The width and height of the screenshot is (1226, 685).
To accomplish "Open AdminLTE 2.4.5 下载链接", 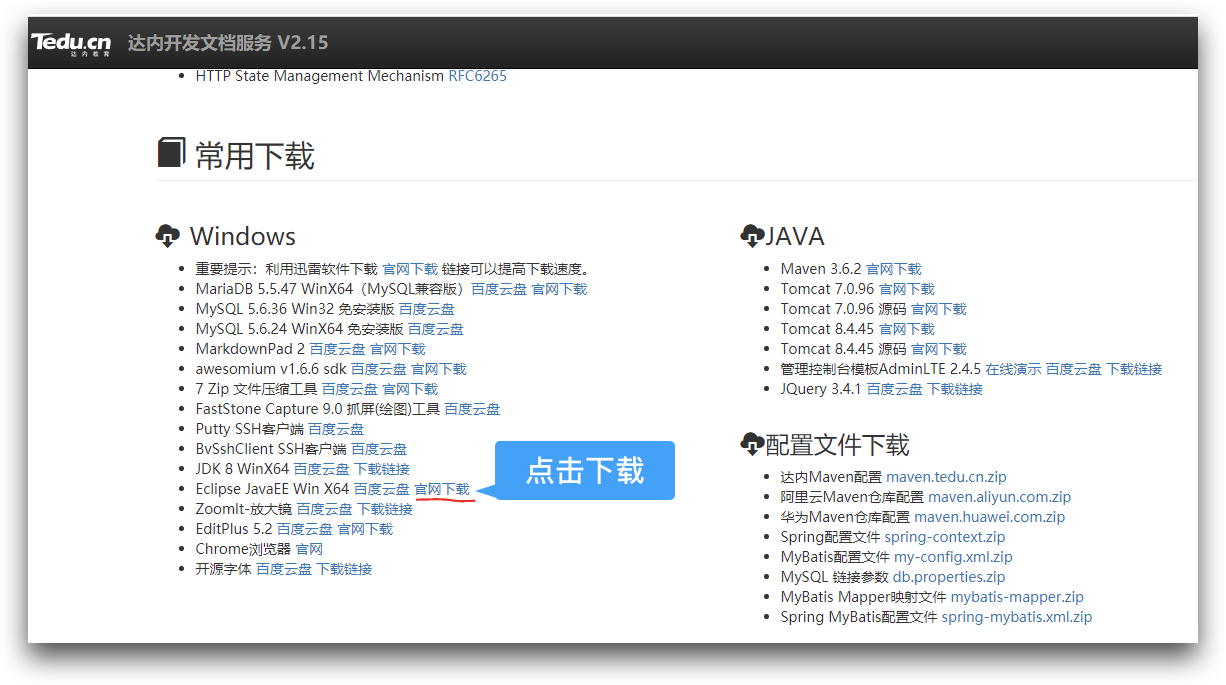I will click(1134, 369).
